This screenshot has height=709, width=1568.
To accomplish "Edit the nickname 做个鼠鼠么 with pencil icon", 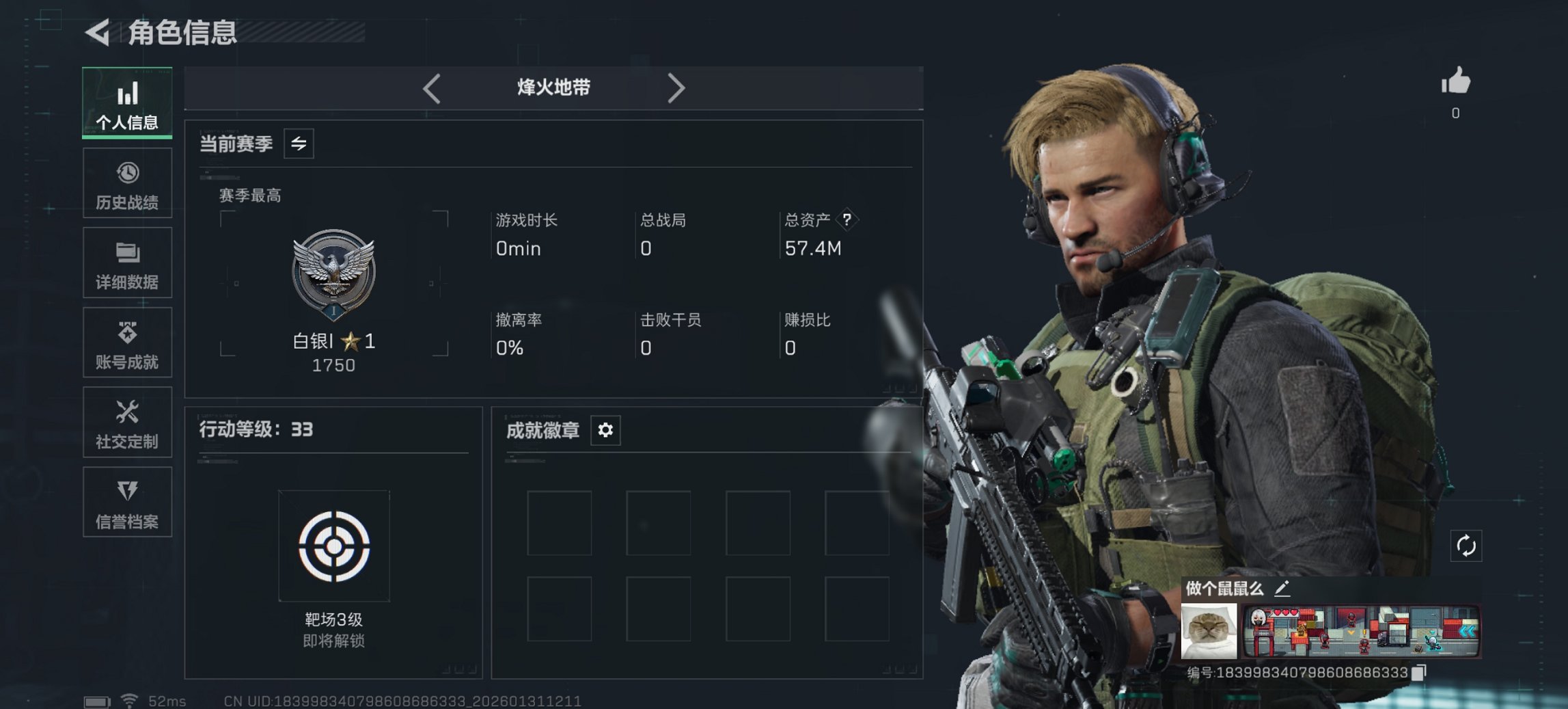I will tap(1282, 588).
